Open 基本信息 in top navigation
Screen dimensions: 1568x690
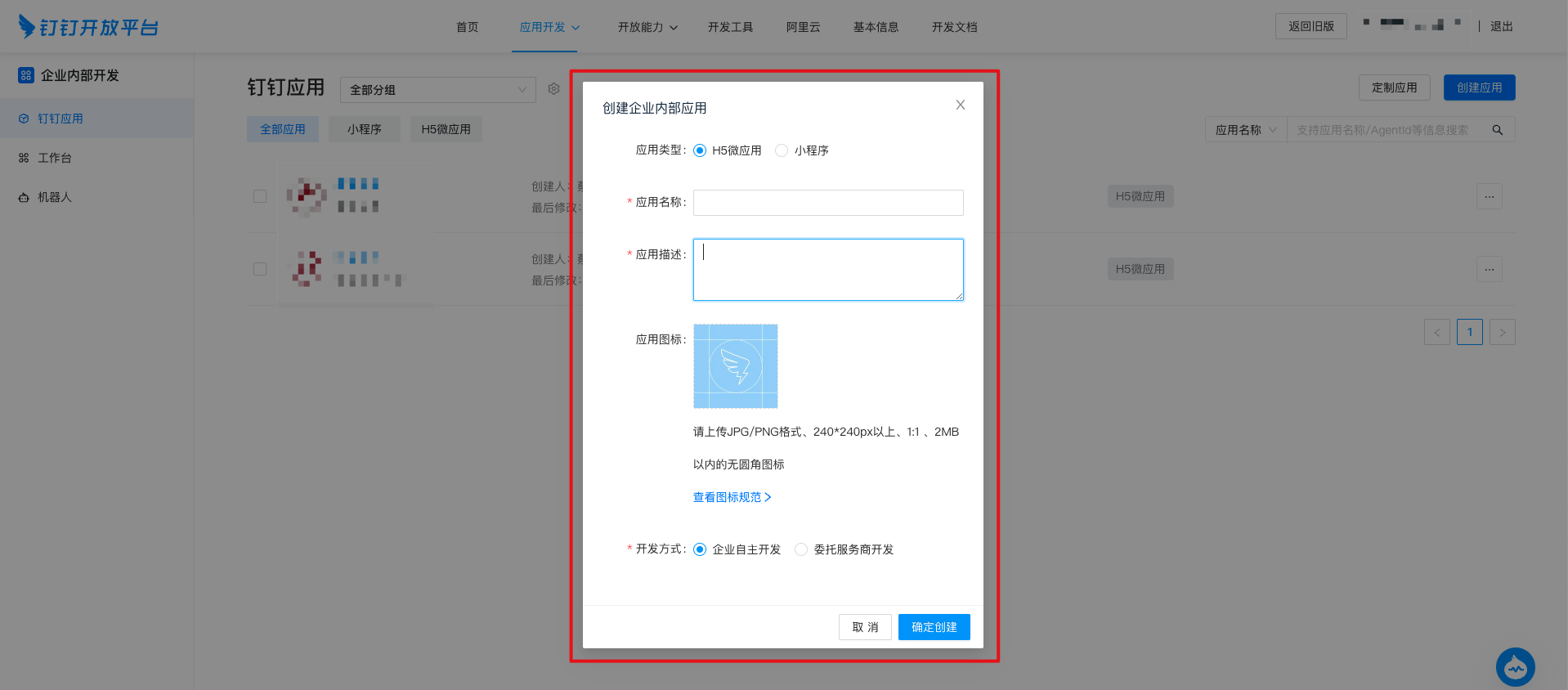pos(876,27)
